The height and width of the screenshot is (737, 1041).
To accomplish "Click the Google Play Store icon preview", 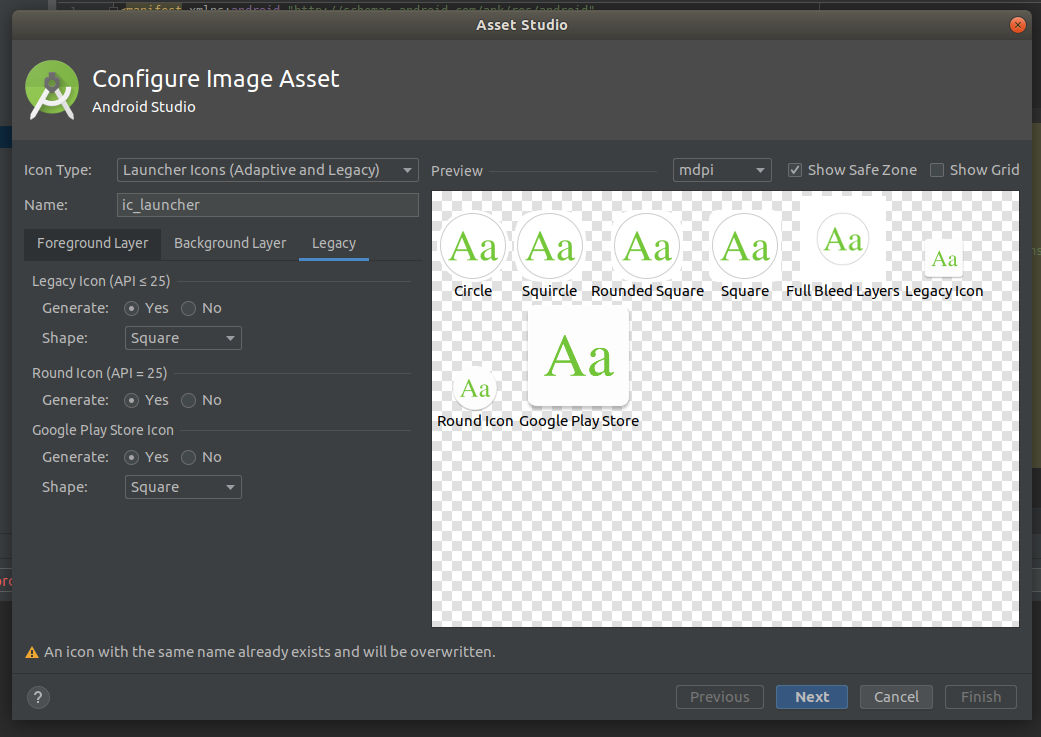I will (578, 356).
